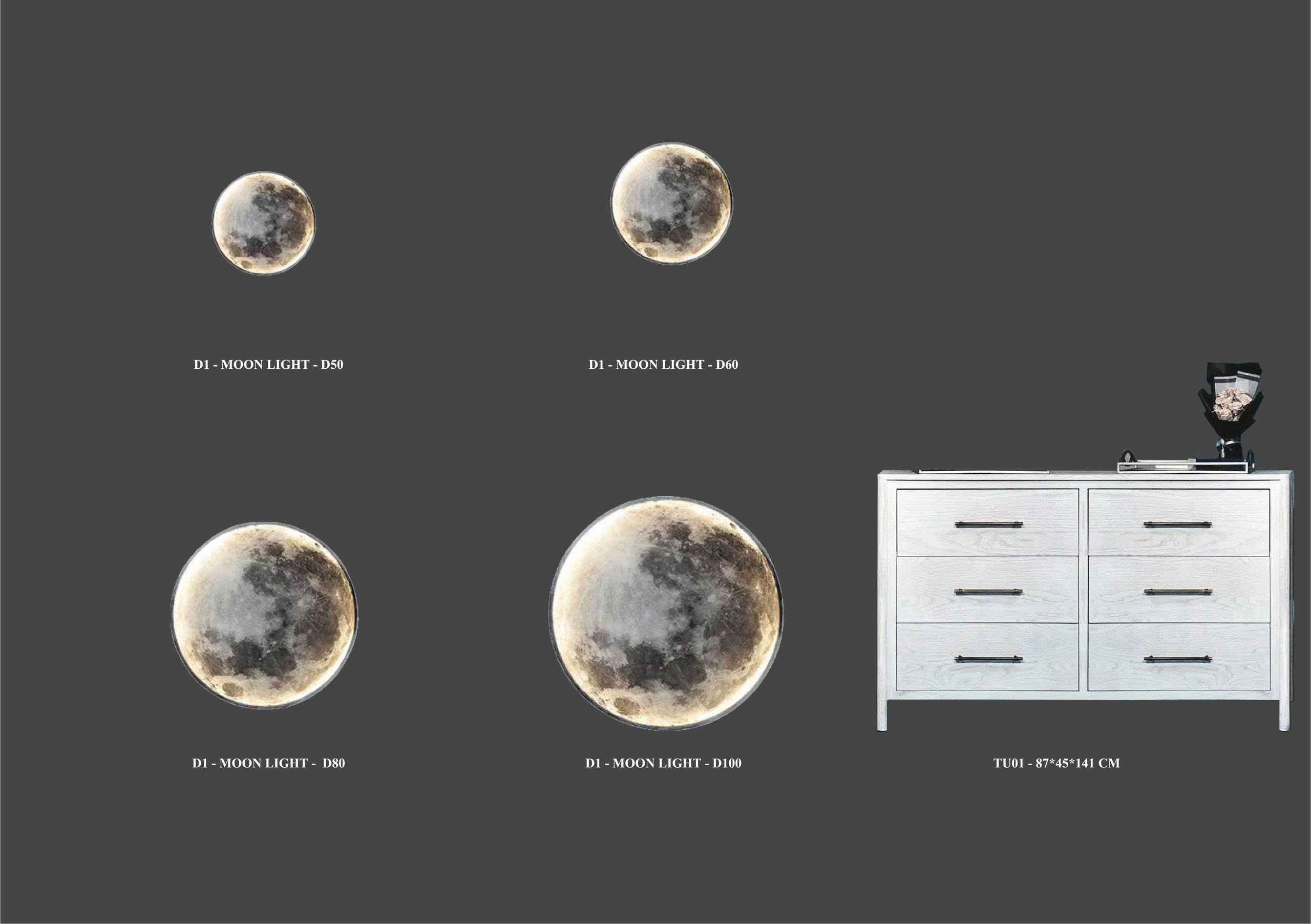Click the flat board on dresser's left top
Screen dimensions: 1311x924
click(x=983, y=471)
